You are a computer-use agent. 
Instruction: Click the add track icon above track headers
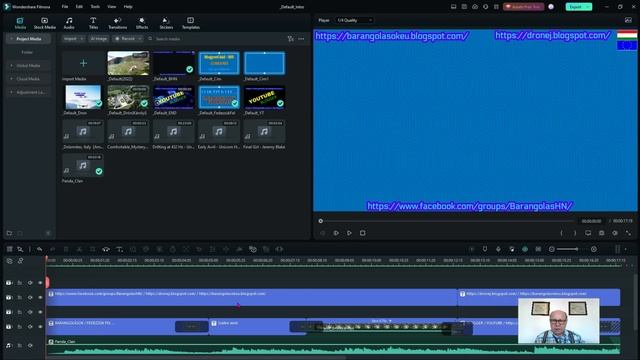[x=9, y=261]
